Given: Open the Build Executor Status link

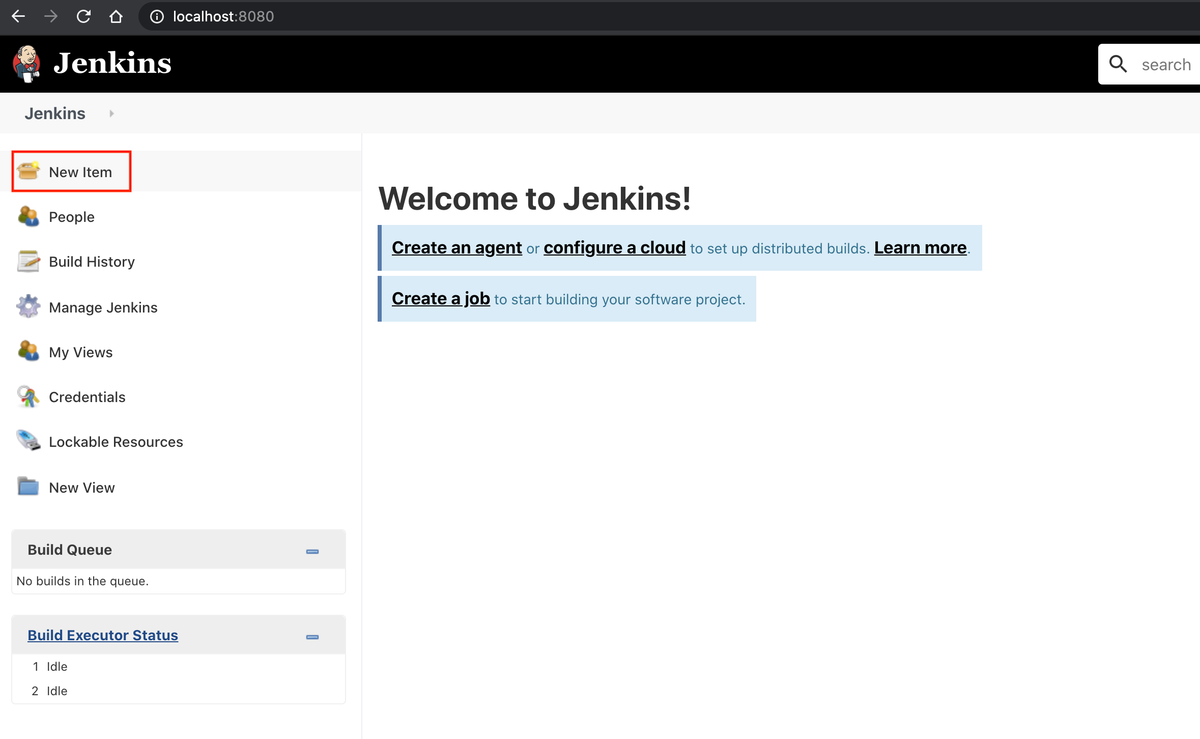Looking at the screenshot, I should point(103,635).
